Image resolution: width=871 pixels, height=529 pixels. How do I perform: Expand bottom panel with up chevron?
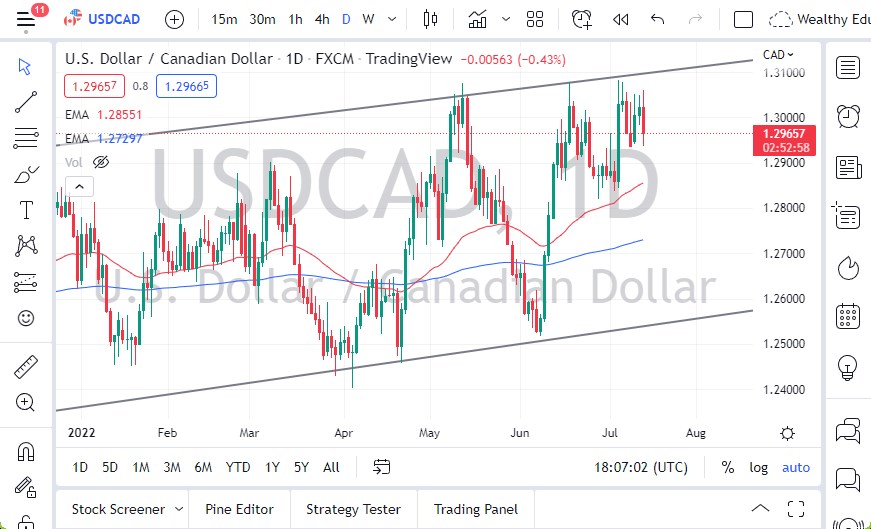click(x=760, y=508)
